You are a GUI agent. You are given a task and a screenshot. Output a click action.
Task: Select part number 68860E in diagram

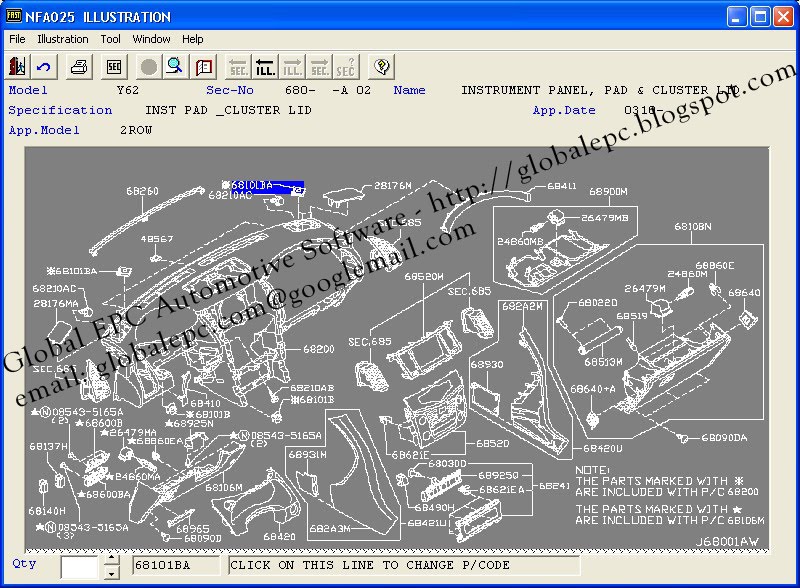(715, 265)
